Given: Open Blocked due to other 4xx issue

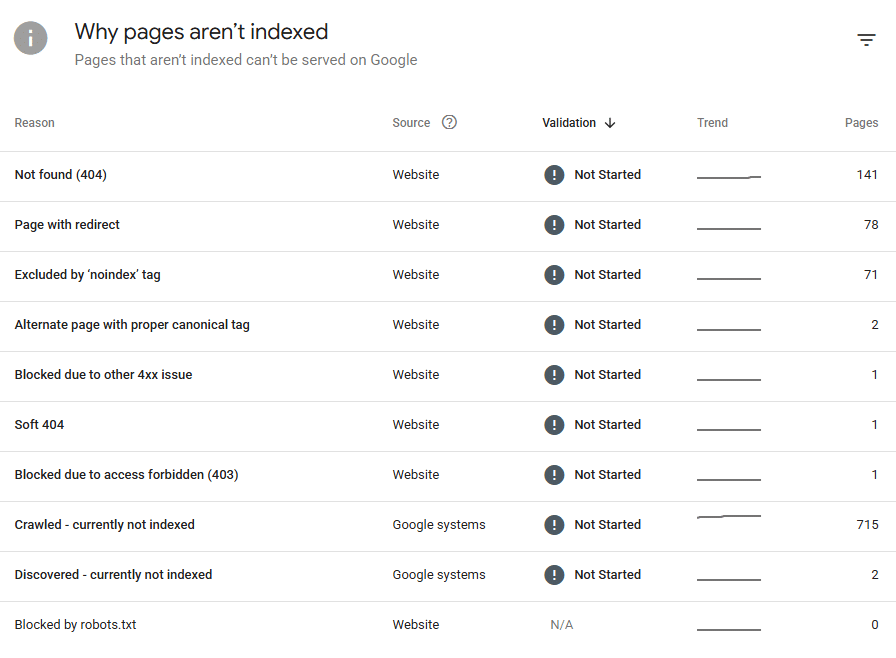Looking at the screenshot, I should coord(448,376).
